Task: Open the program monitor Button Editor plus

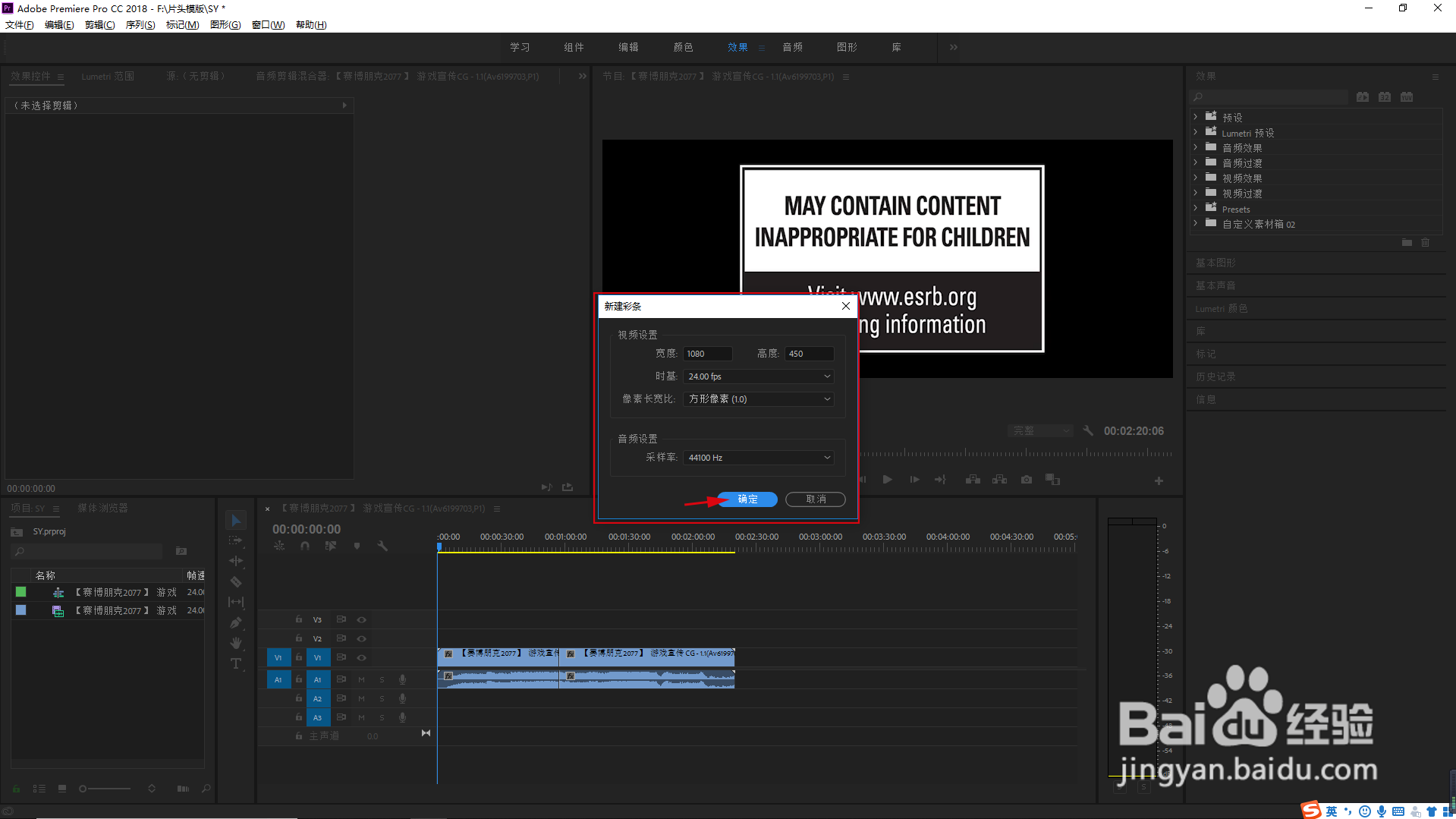Action: [1159, 480]
